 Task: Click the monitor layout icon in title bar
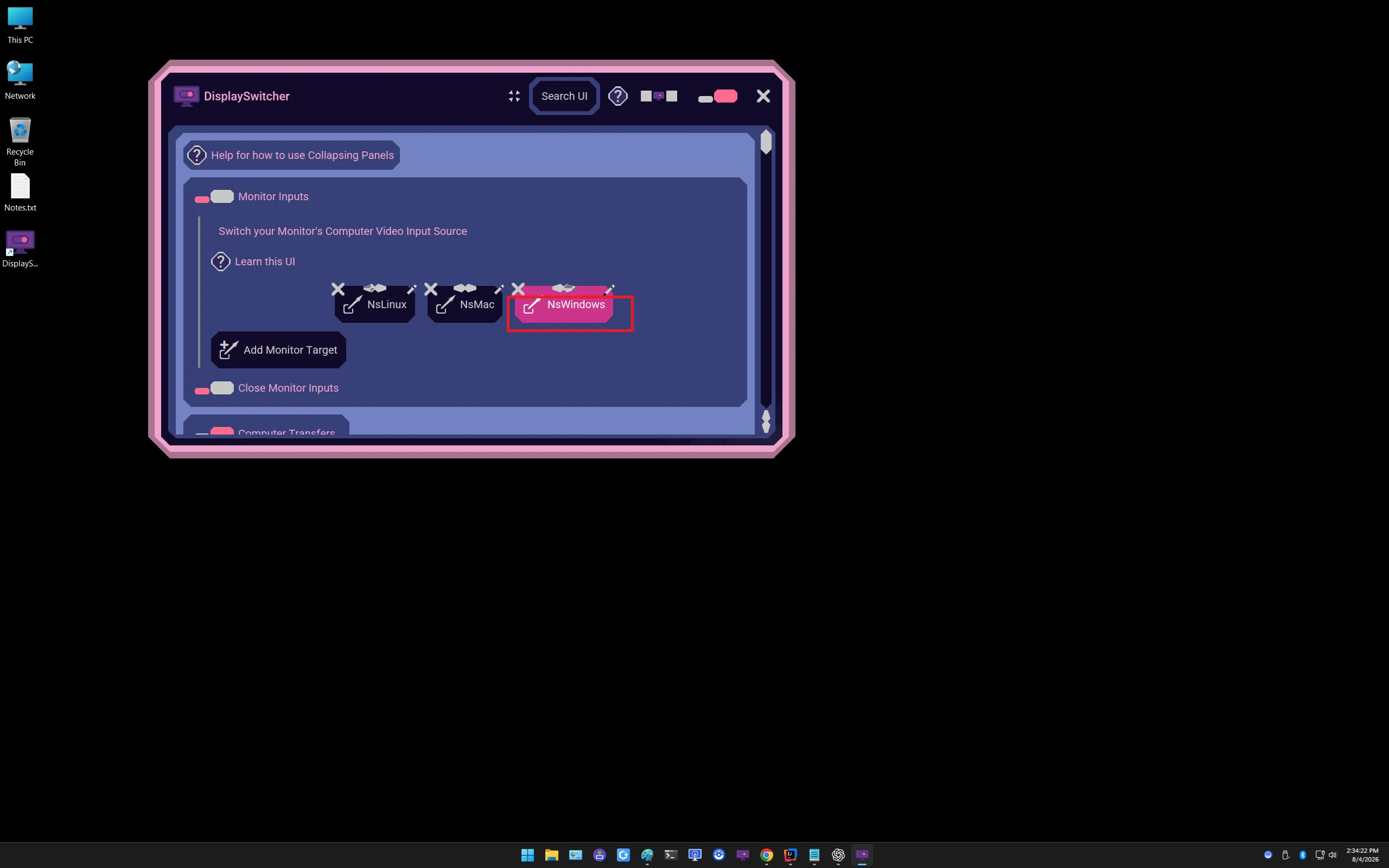click(x=659, y=96)
